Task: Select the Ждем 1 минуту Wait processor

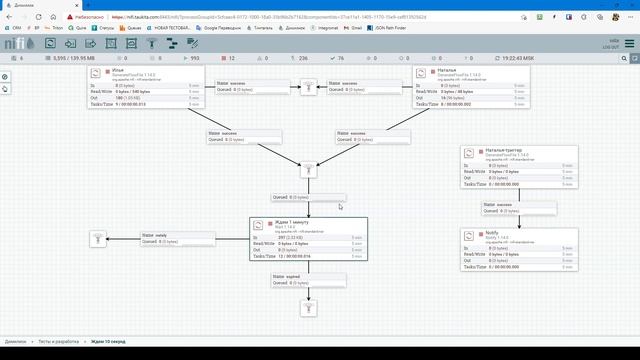Action: 309,239
